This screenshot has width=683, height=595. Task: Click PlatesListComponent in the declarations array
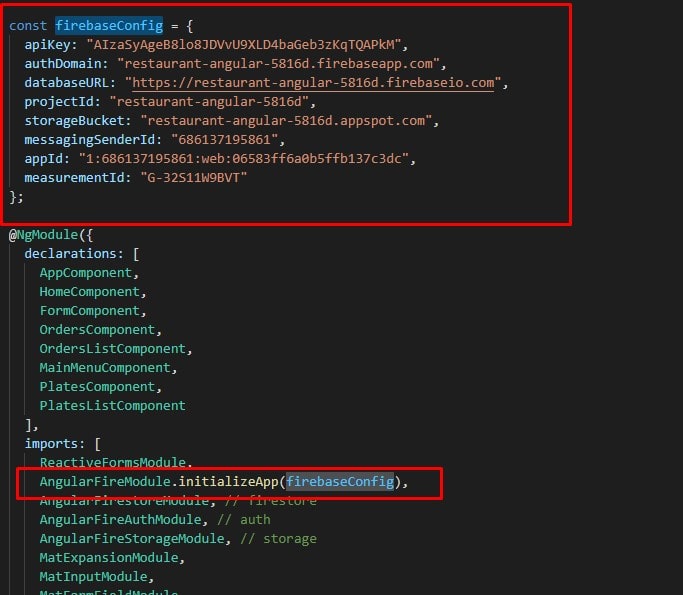pos(112,405)
